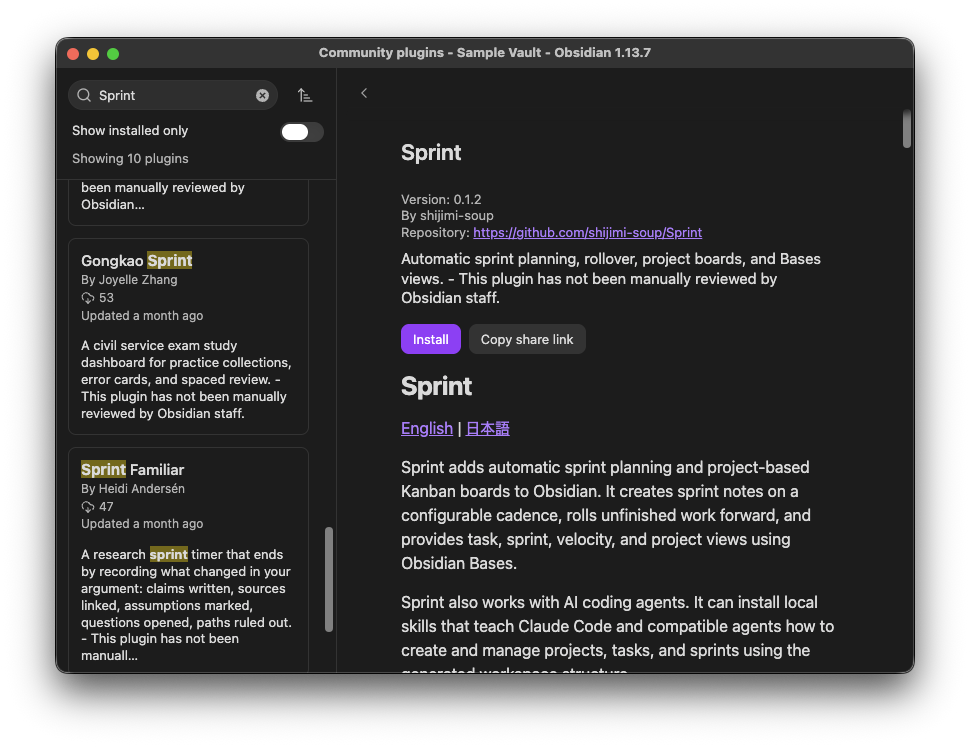This screenshot has height=747, width=970.
Task: Click the window's yellow minimize button
Action: click(x=93, y=54)
